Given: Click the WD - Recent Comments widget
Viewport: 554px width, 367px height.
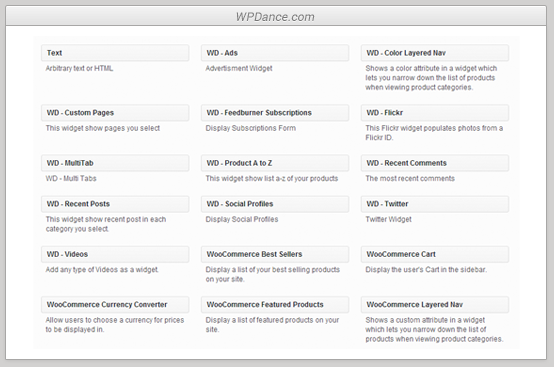Looking at the screenshot, I should (435, 163).
